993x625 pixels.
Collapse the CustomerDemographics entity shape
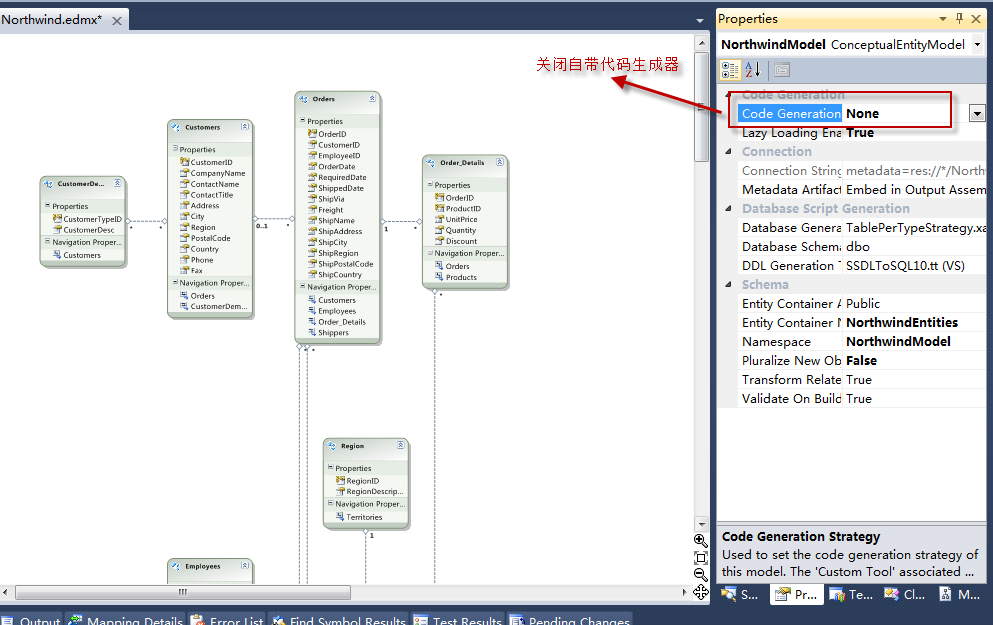pos(117,183)
